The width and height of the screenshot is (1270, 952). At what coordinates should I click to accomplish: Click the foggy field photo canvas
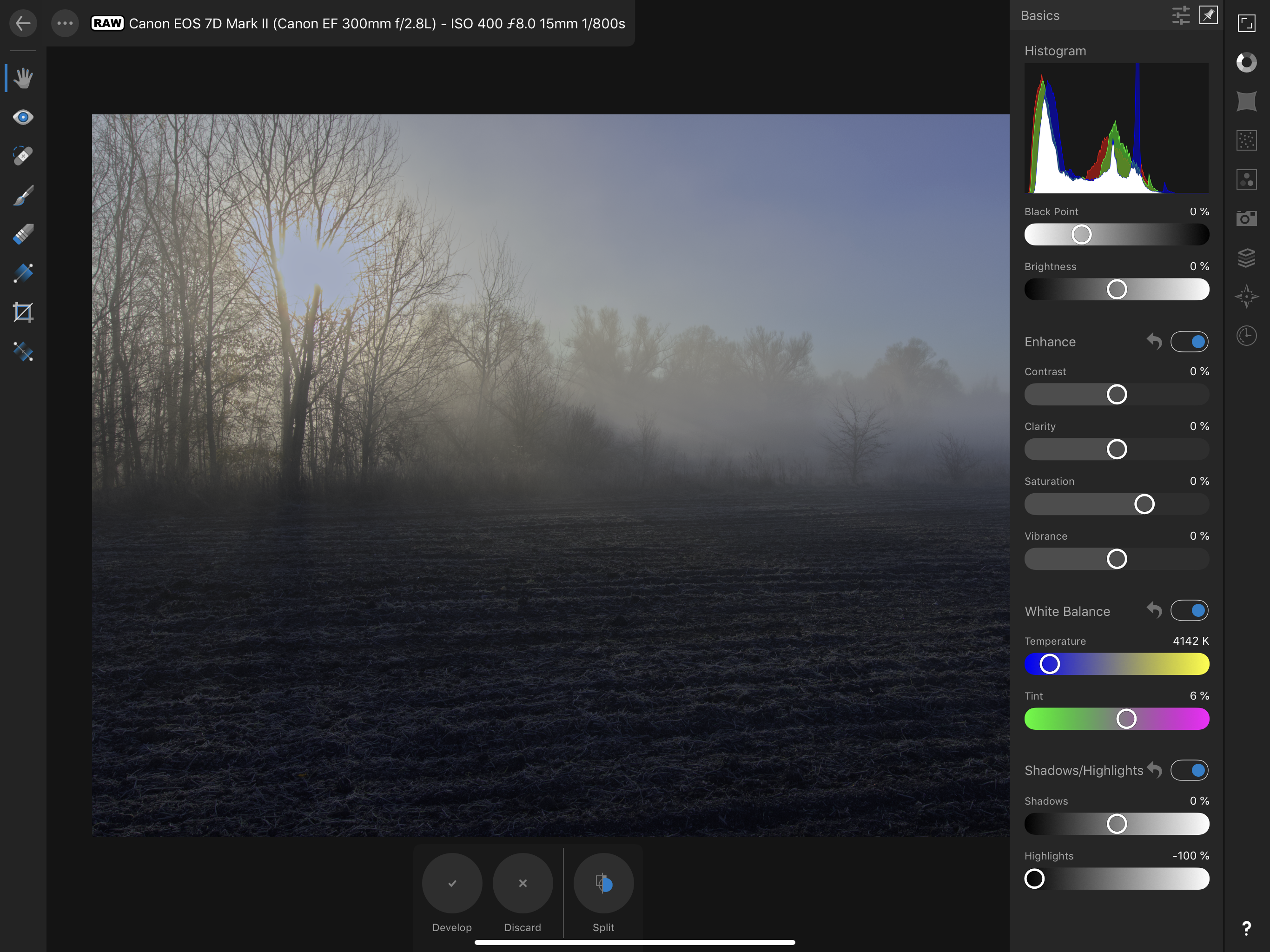coord(550,476)
